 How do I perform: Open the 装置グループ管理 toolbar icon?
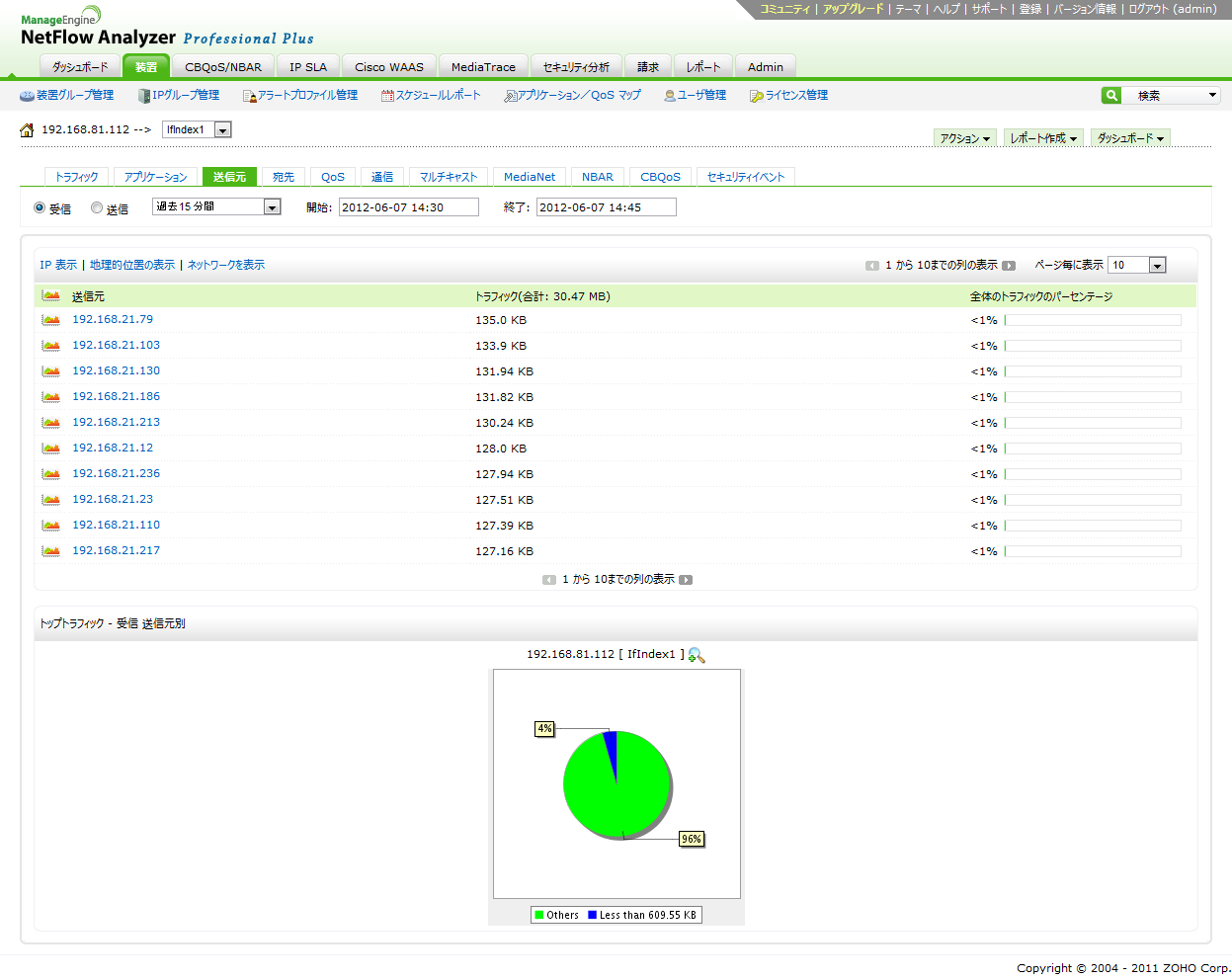28,96
